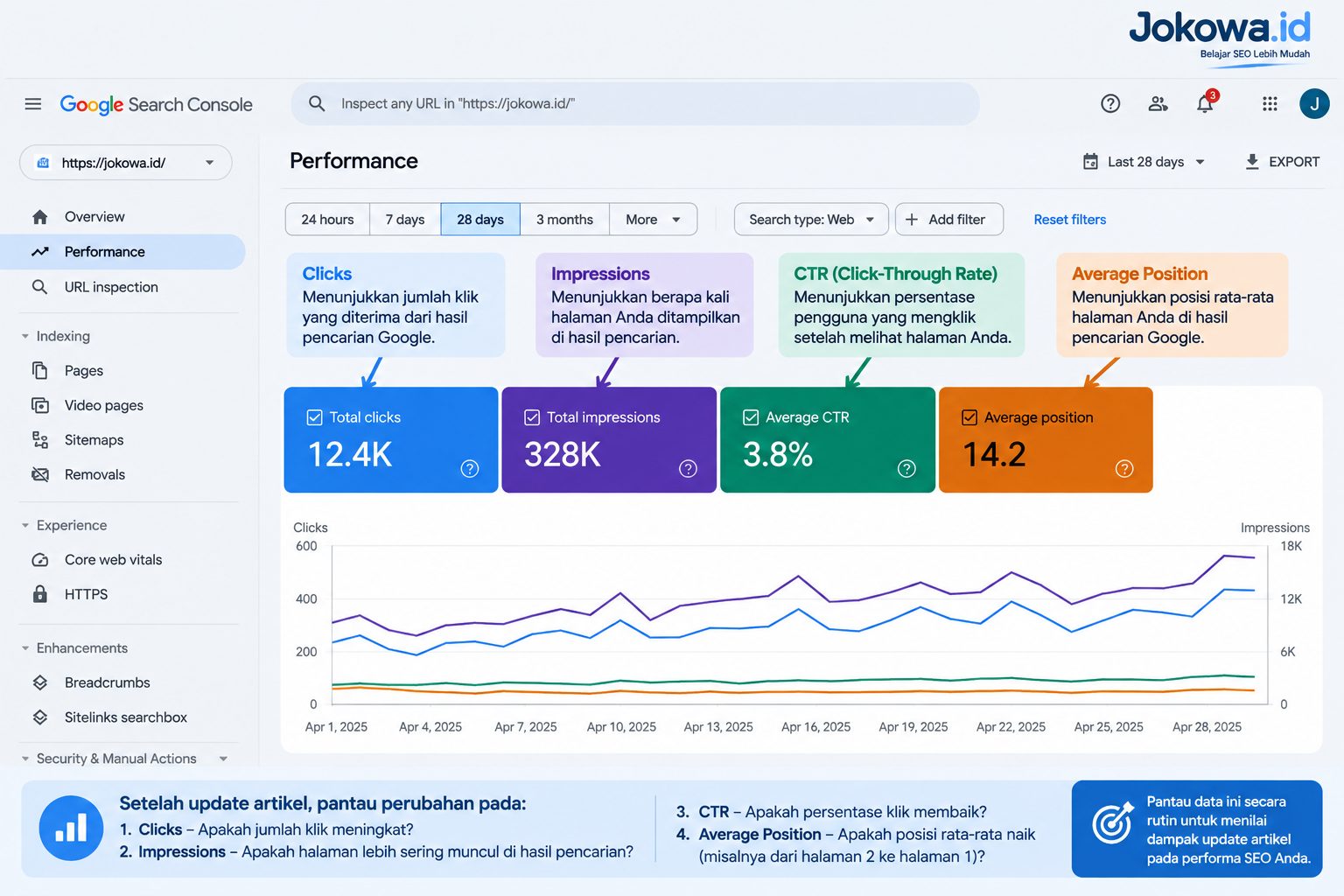Select the 28 days range tab
1344x896 pixels.
(x=480, y=220)
